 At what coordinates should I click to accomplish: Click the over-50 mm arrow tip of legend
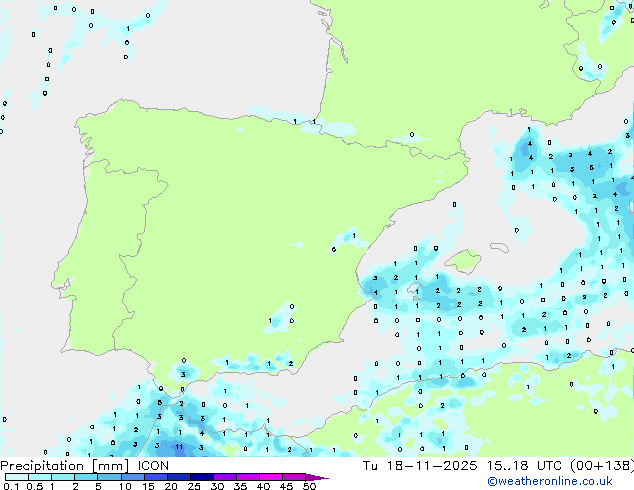pyautogui.click(x=317, y=477)
